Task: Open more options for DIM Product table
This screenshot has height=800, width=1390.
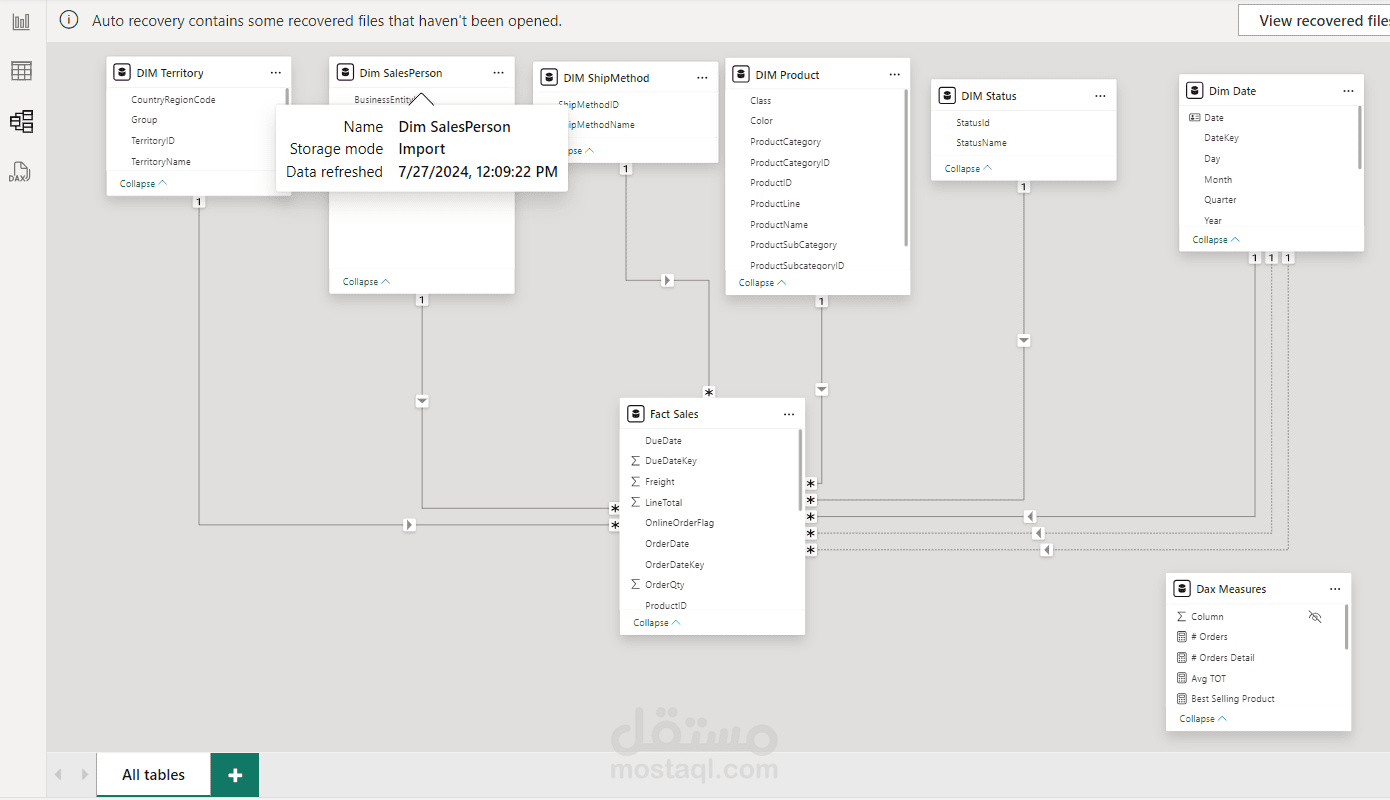Action: [x=894, y=75]
